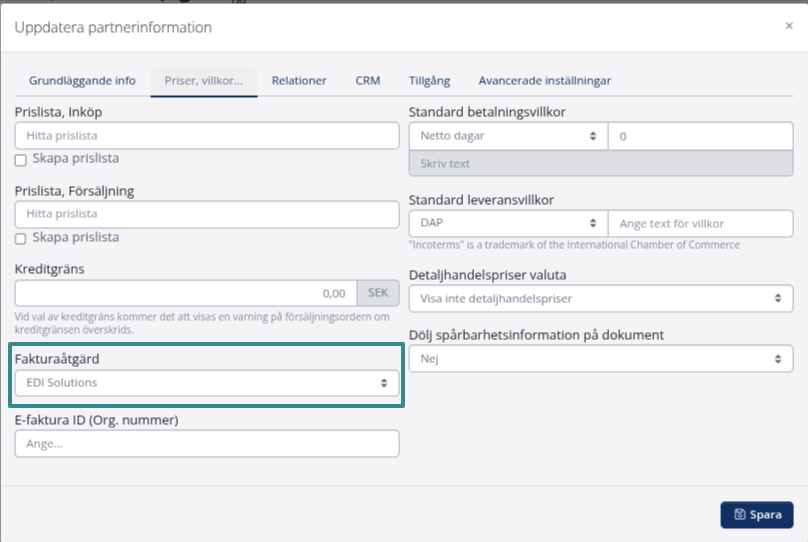Click the Ange text för villkor field

(x=700, y=224)
